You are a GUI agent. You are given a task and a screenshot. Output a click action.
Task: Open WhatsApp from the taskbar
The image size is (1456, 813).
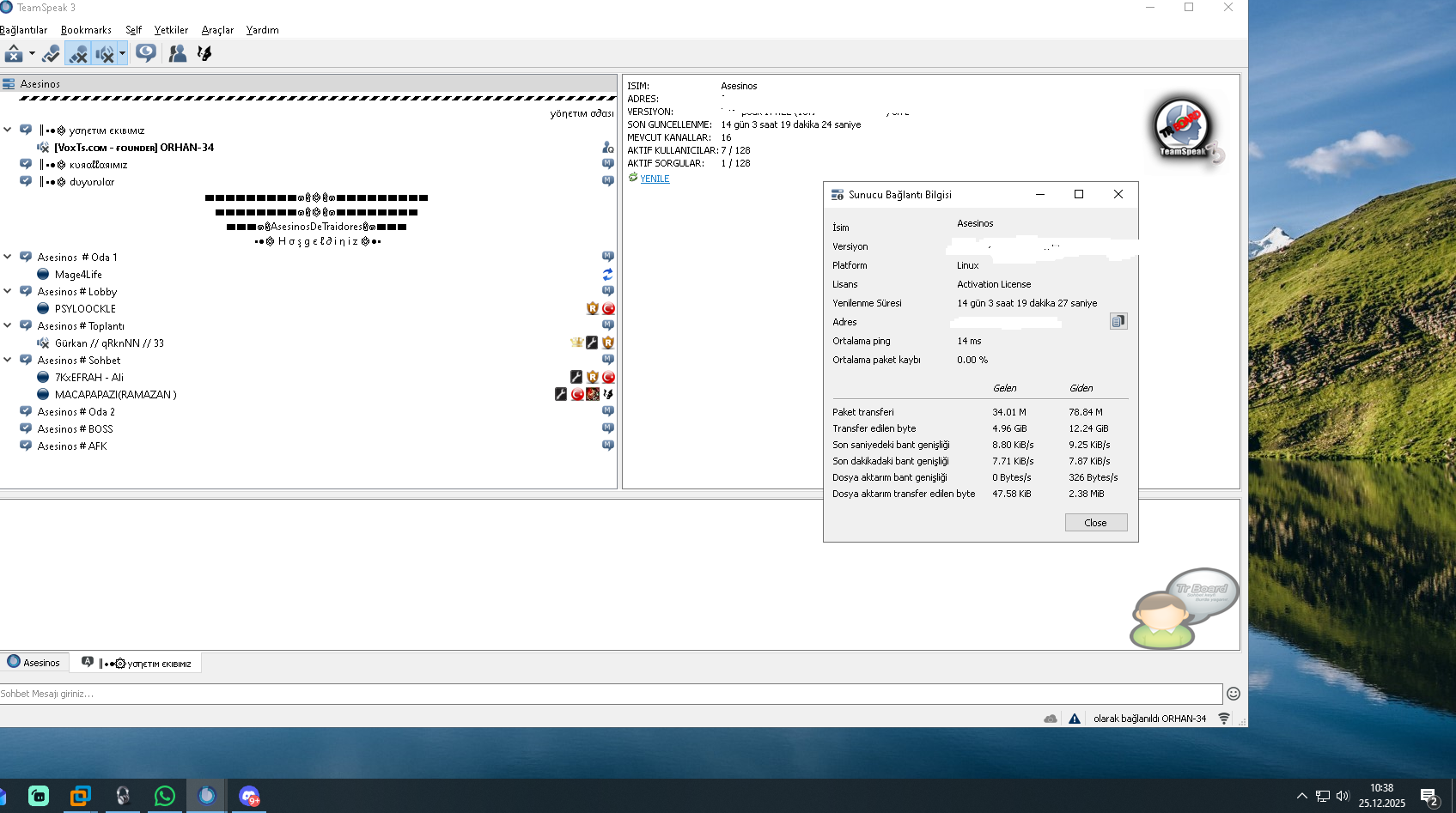(x=164, y=797)
